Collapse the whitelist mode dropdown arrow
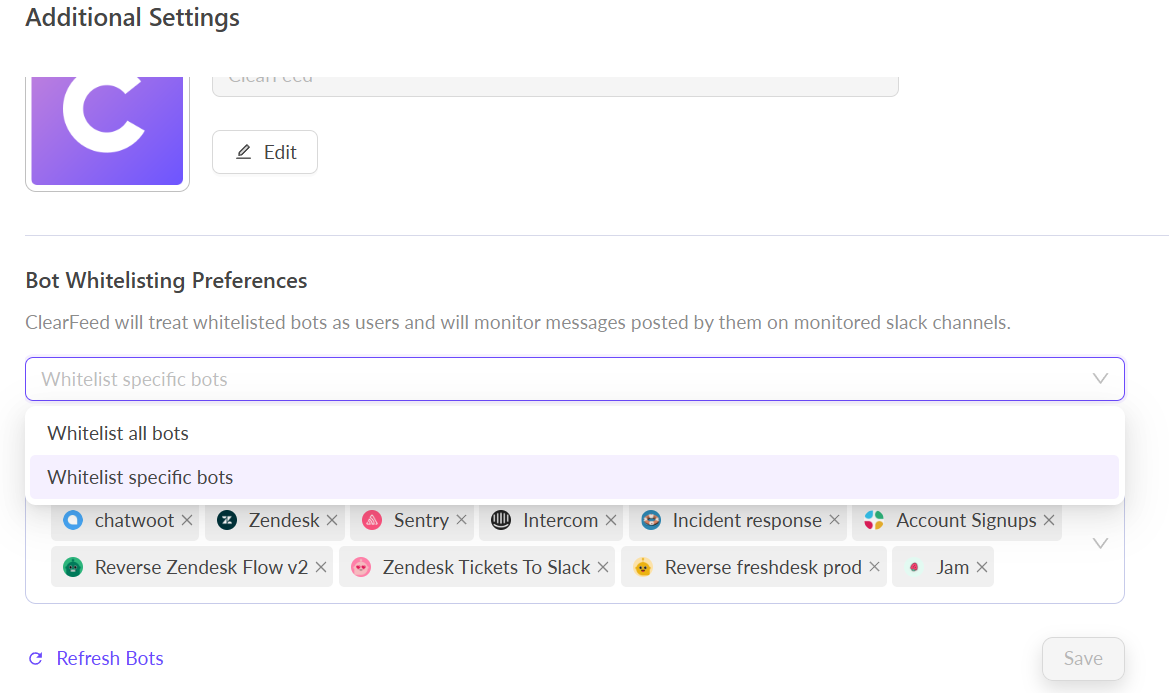1169x693 pixels. pos(1100,379)
